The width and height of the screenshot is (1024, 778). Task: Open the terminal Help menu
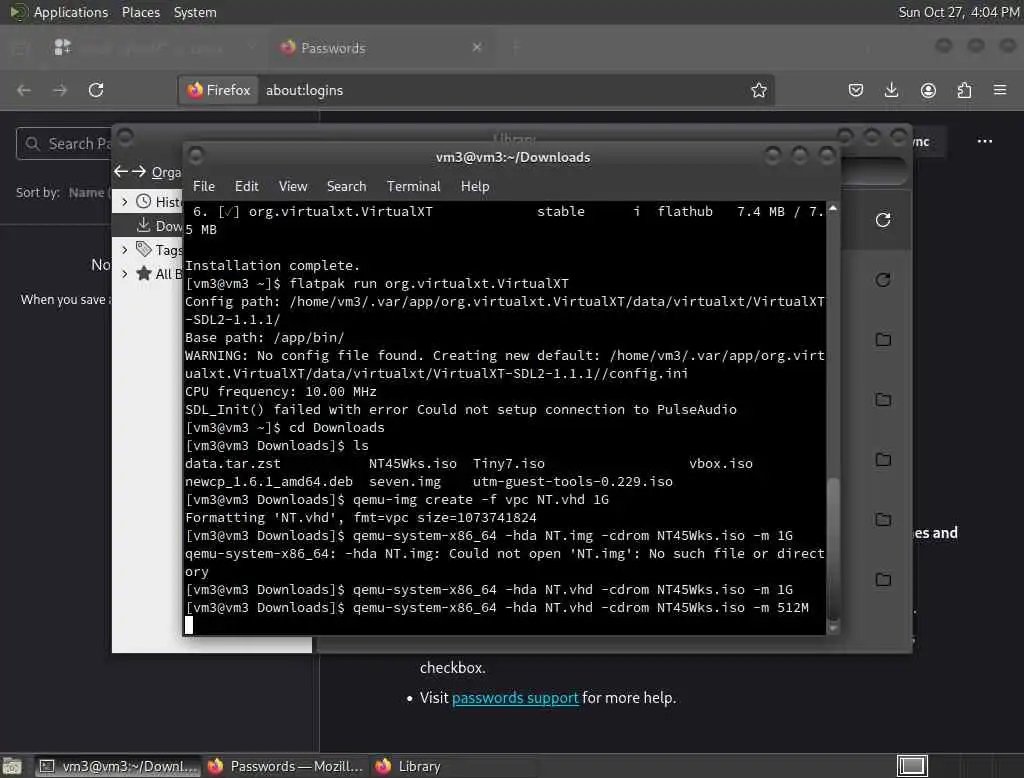pos(475,186)
